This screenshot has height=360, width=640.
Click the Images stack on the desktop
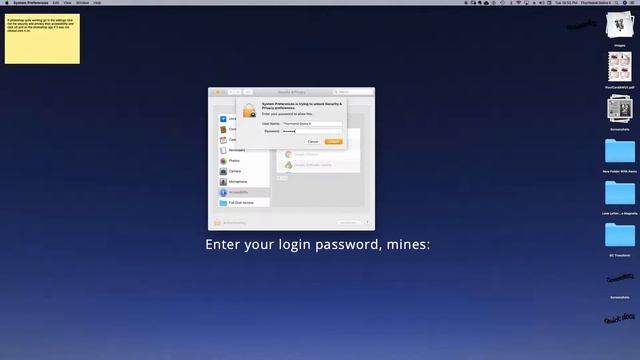(x=620, y=25)
